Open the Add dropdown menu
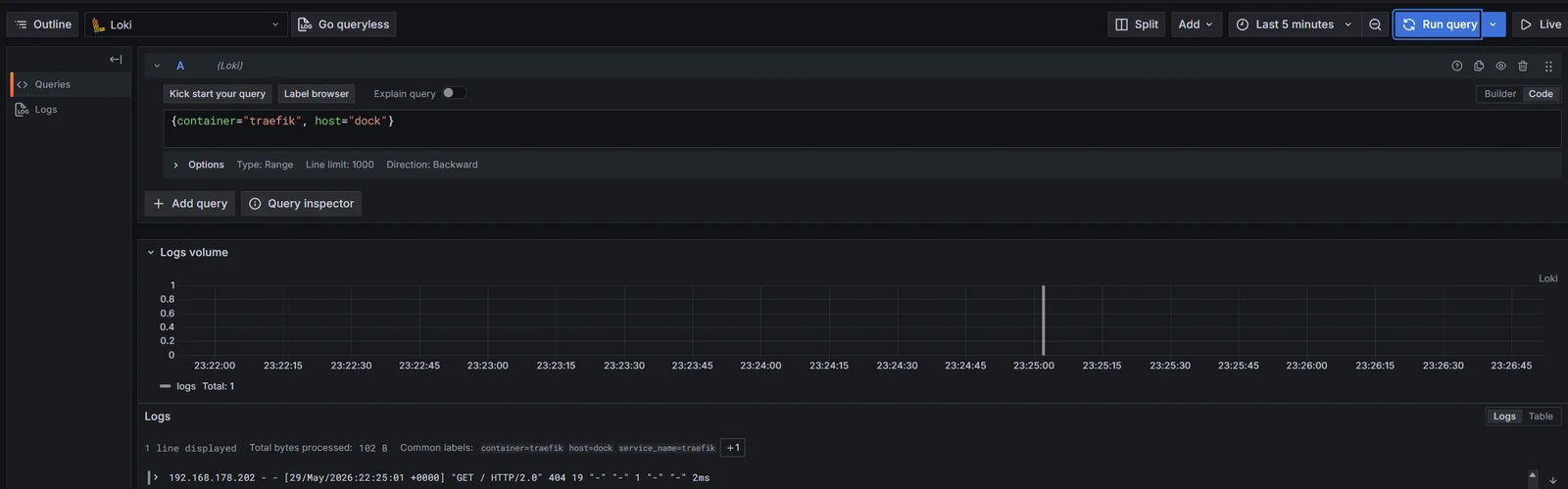The image size is (1568, 489). tap(1196, 24)
